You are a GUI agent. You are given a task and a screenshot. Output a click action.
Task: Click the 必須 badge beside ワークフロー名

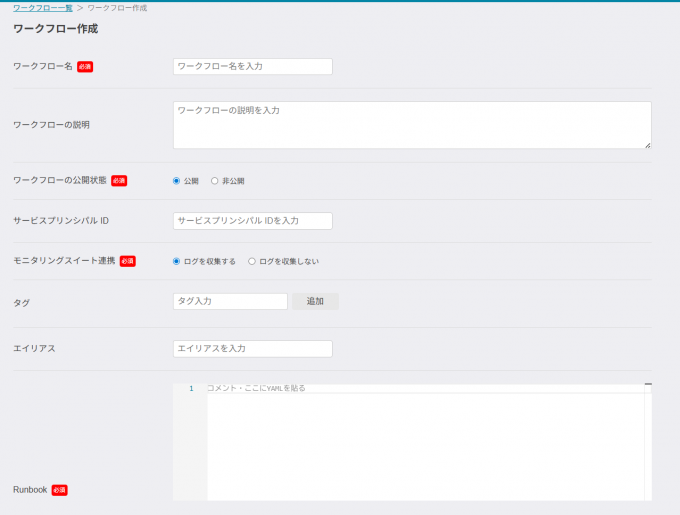point(85,66)
